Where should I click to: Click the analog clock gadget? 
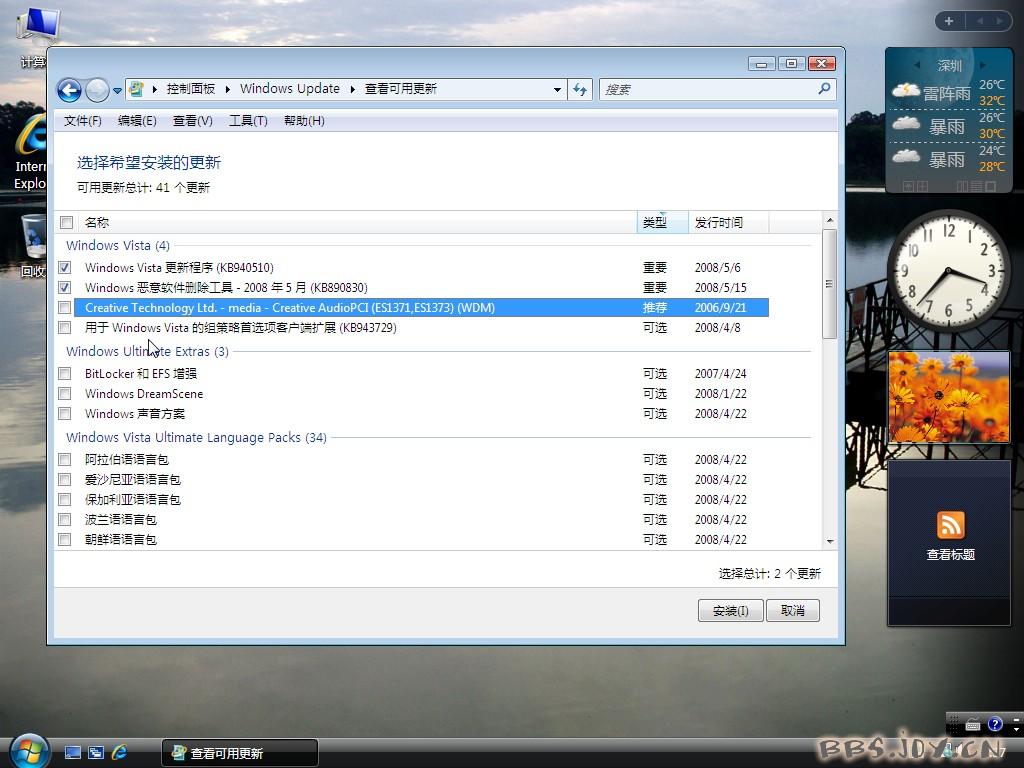click(948, 270)
